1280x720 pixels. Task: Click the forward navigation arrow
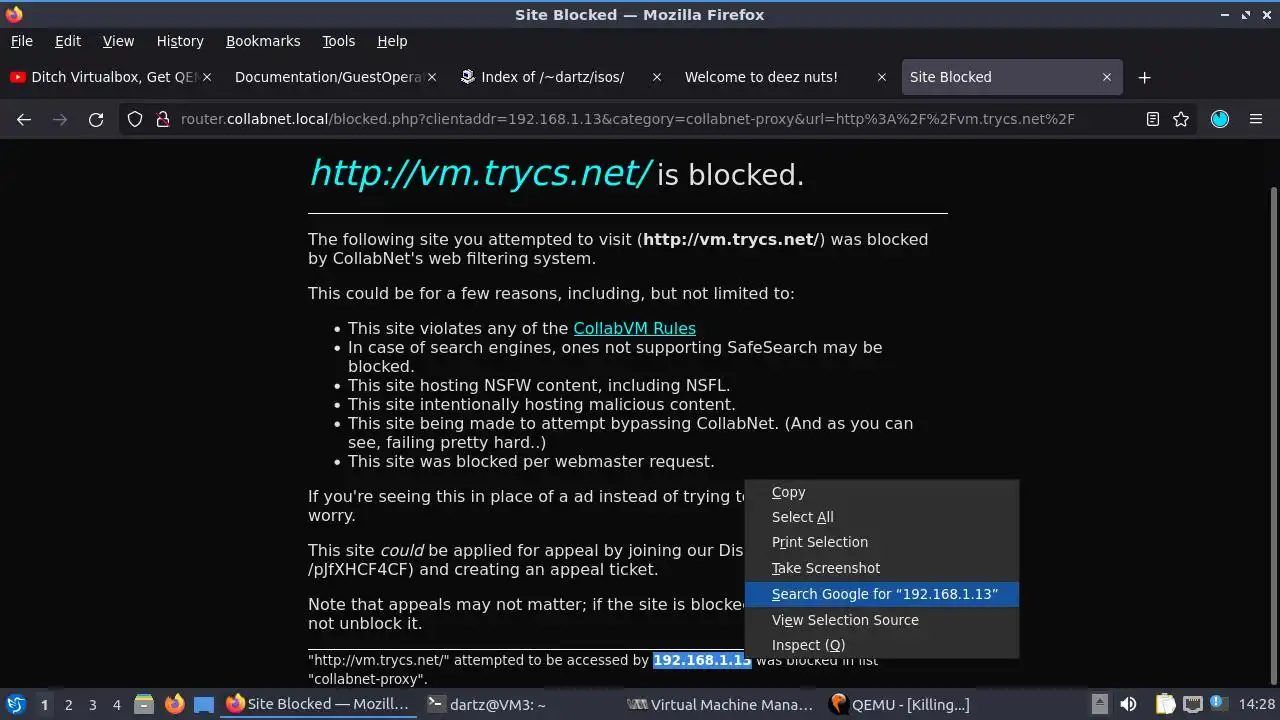click(x=60, y=119)
